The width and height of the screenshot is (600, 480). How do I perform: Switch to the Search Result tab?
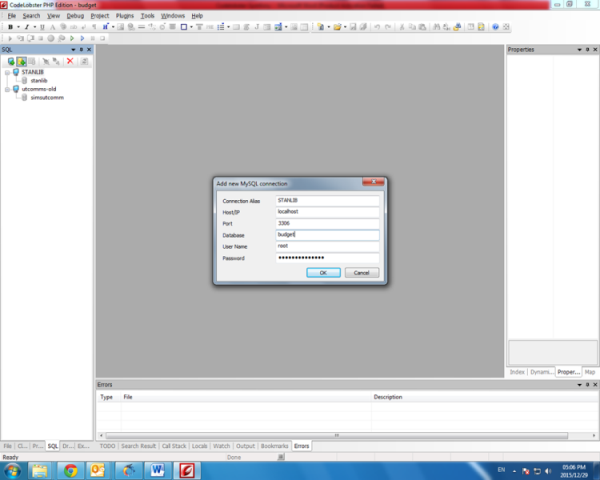tap(138, 445)
